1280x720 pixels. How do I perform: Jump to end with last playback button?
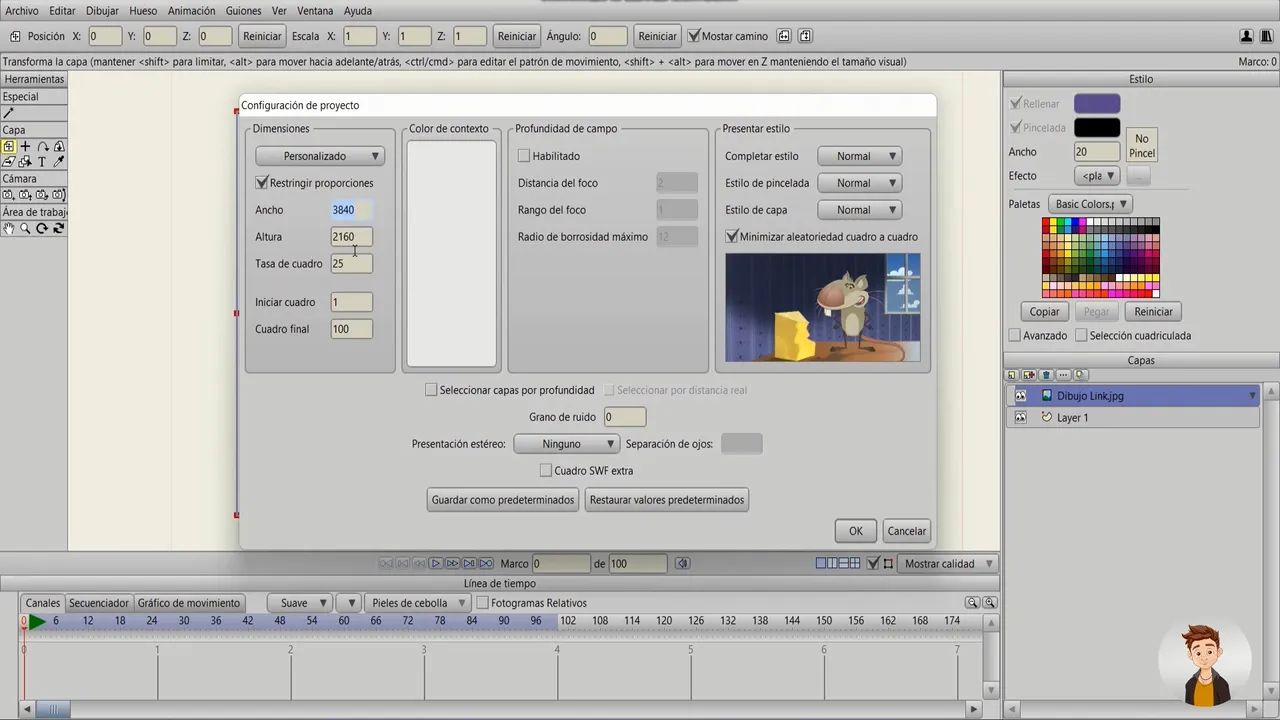(486, 564)
